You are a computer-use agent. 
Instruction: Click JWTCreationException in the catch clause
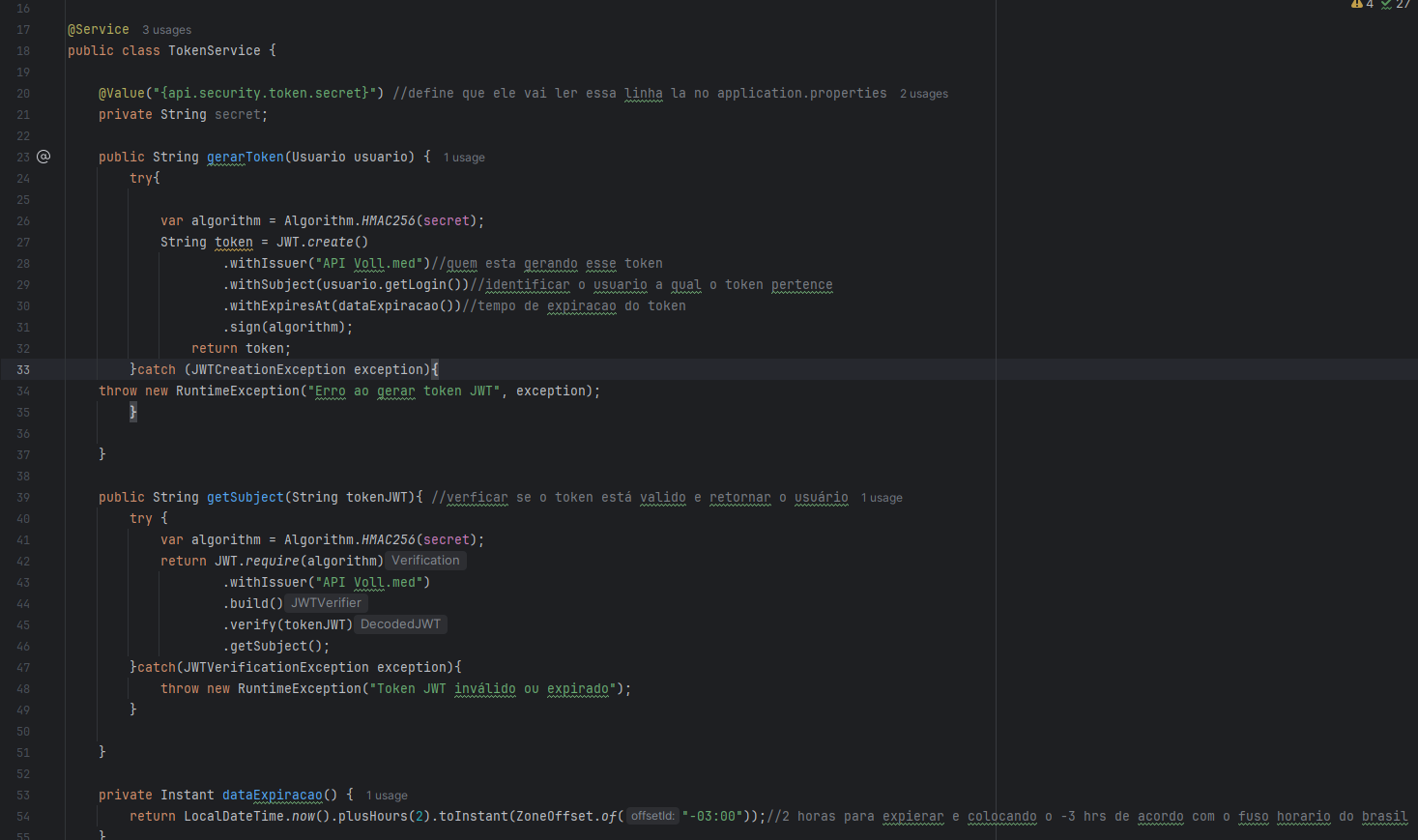(269, 369)
